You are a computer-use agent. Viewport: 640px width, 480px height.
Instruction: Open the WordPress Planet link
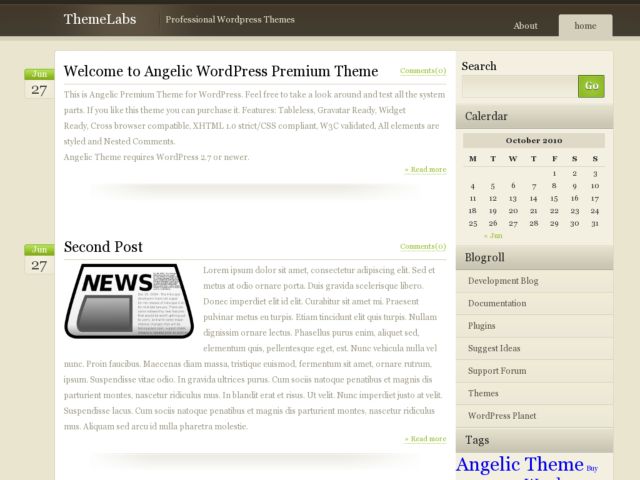[503, 415]
